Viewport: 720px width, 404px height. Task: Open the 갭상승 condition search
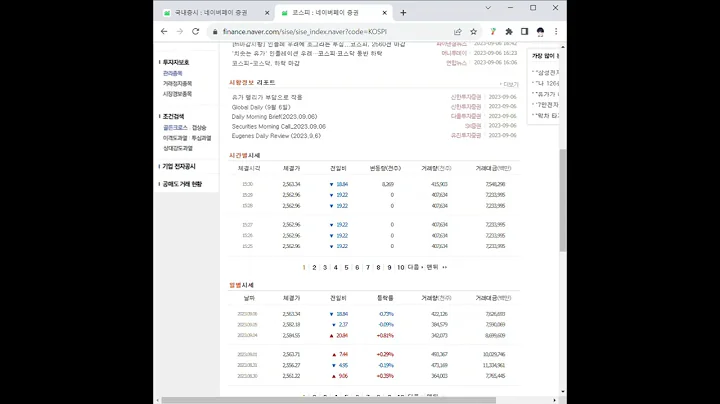coord(199,127)
